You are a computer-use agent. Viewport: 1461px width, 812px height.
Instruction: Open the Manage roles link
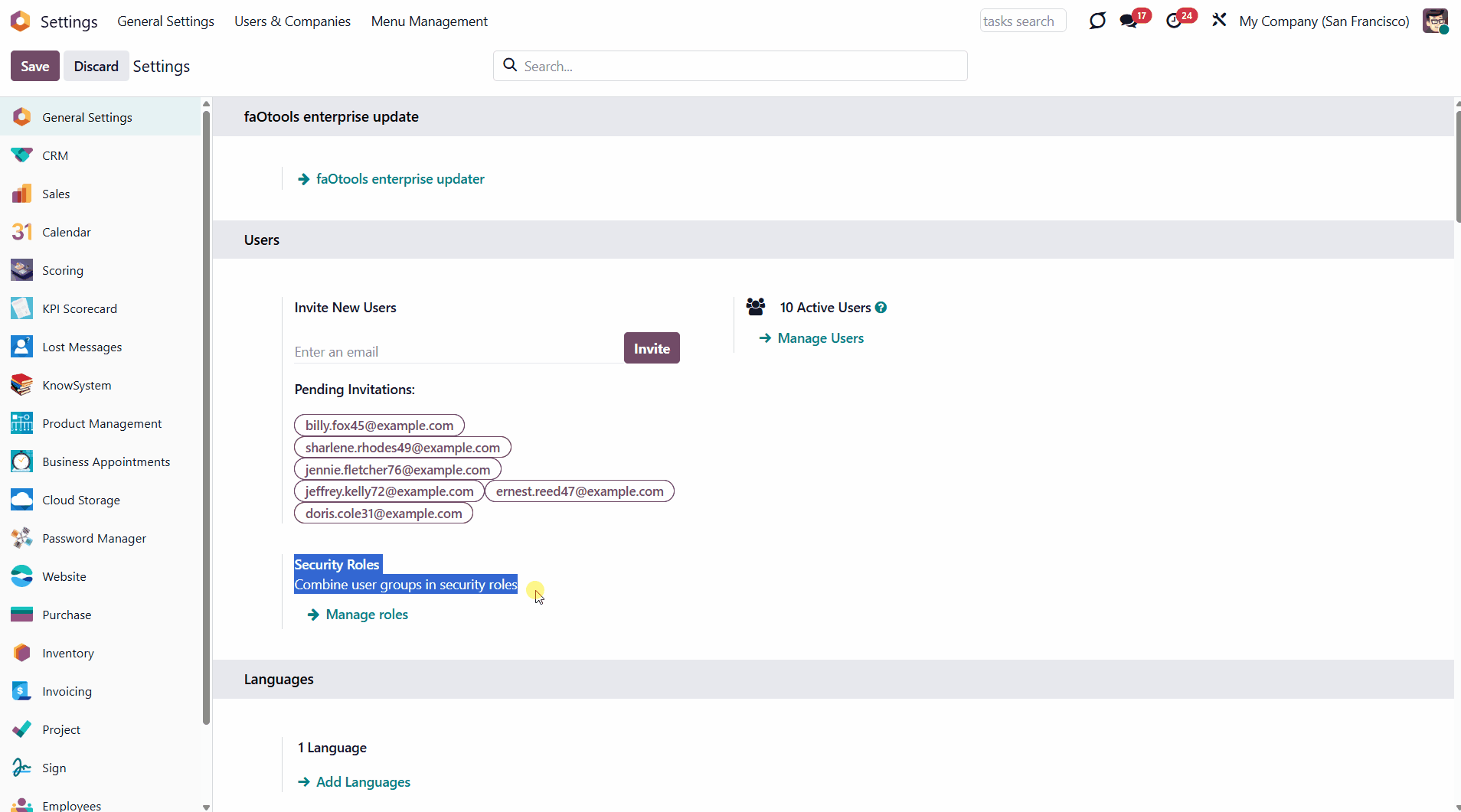367,615
